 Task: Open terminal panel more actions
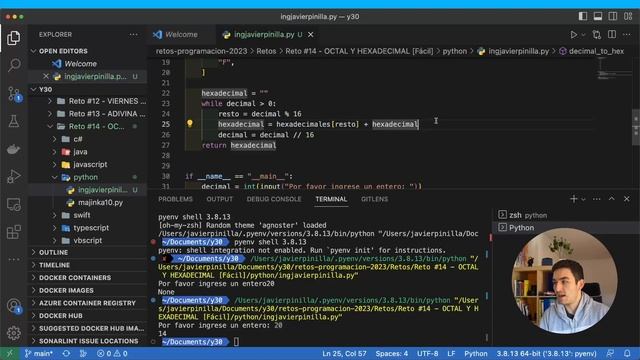(x=597, y=199)
